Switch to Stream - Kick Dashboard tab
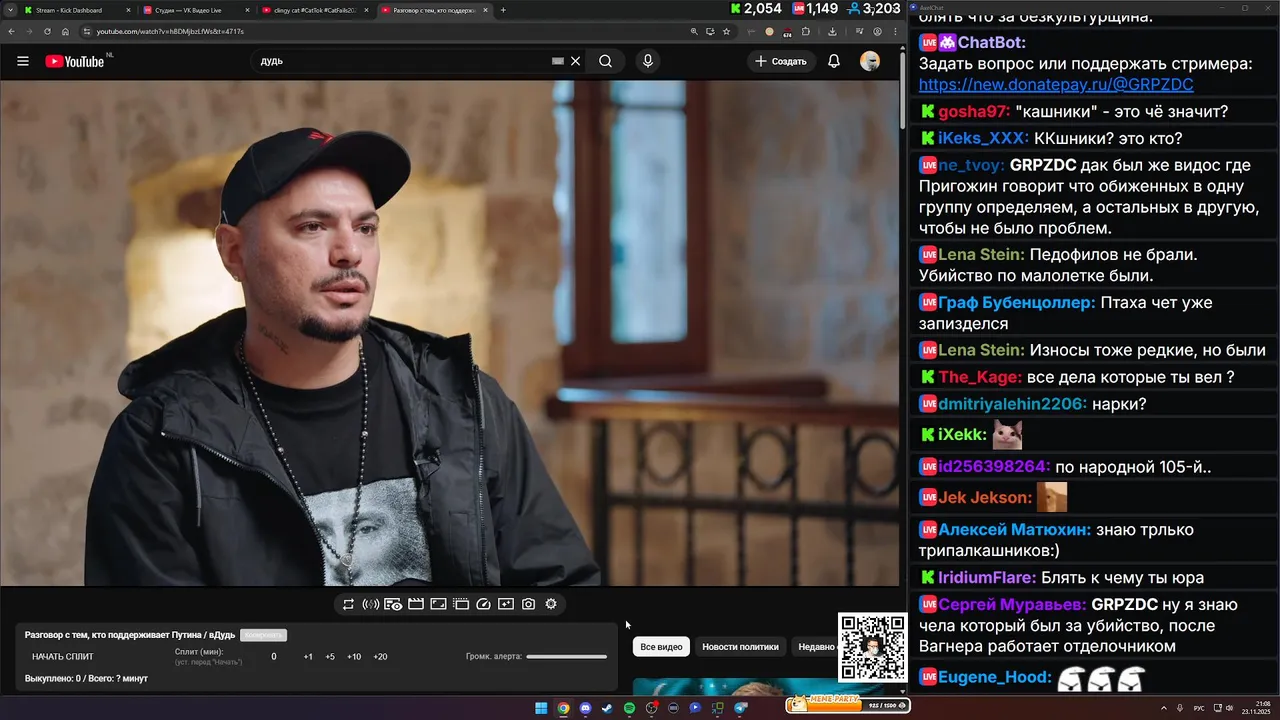This screenshot has width=1280, height=720. (75, 10)
